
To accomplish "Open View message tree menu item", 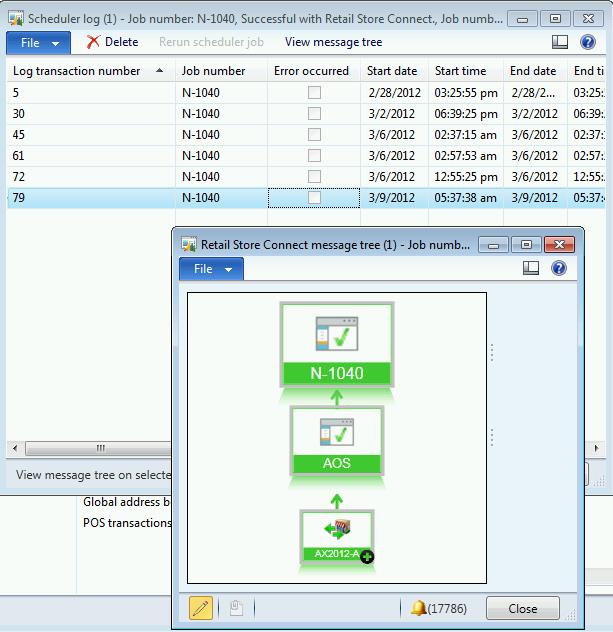I will tap(333, 42).
